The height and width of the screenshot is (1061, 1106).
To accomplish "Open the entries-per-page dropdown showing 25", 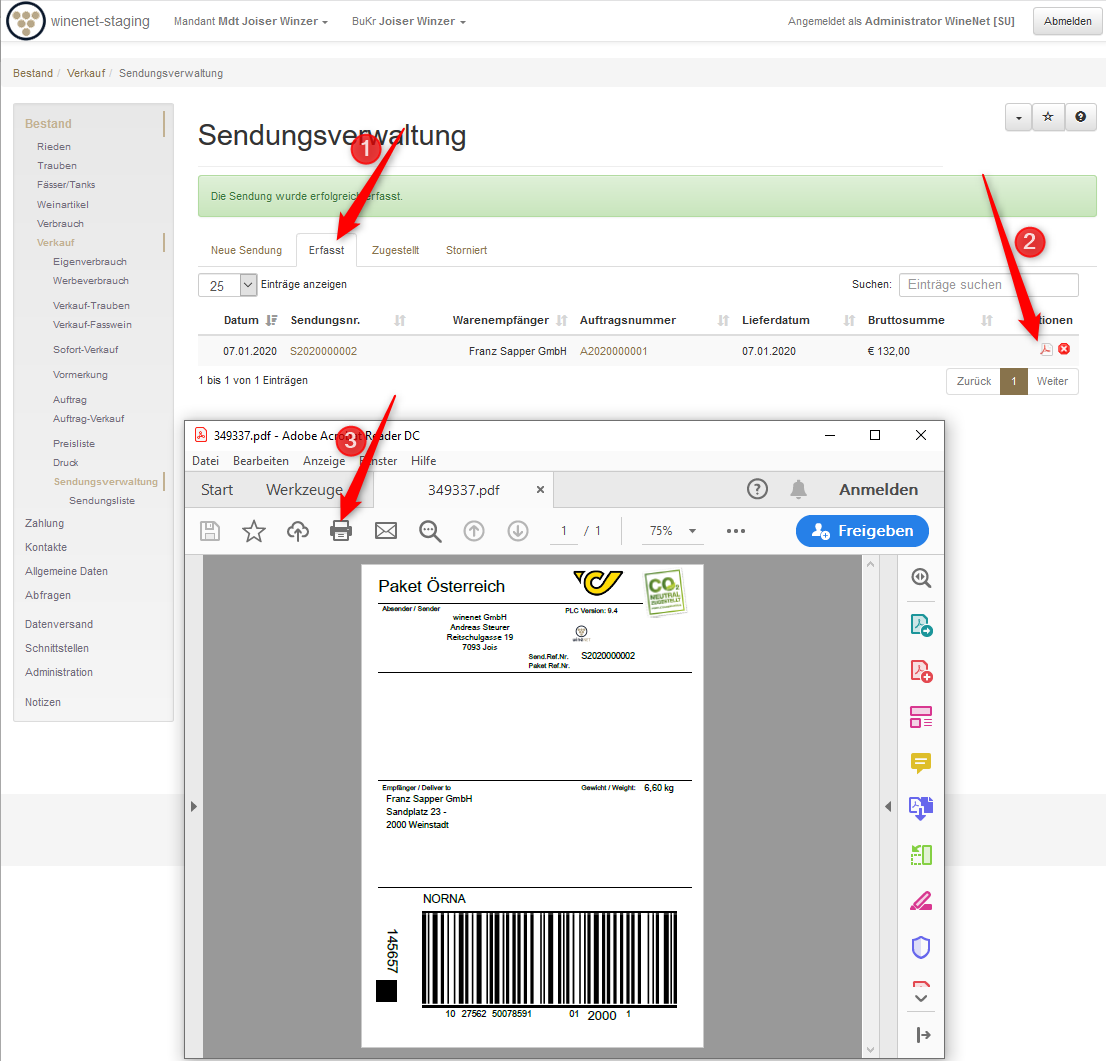I will 228,285.
